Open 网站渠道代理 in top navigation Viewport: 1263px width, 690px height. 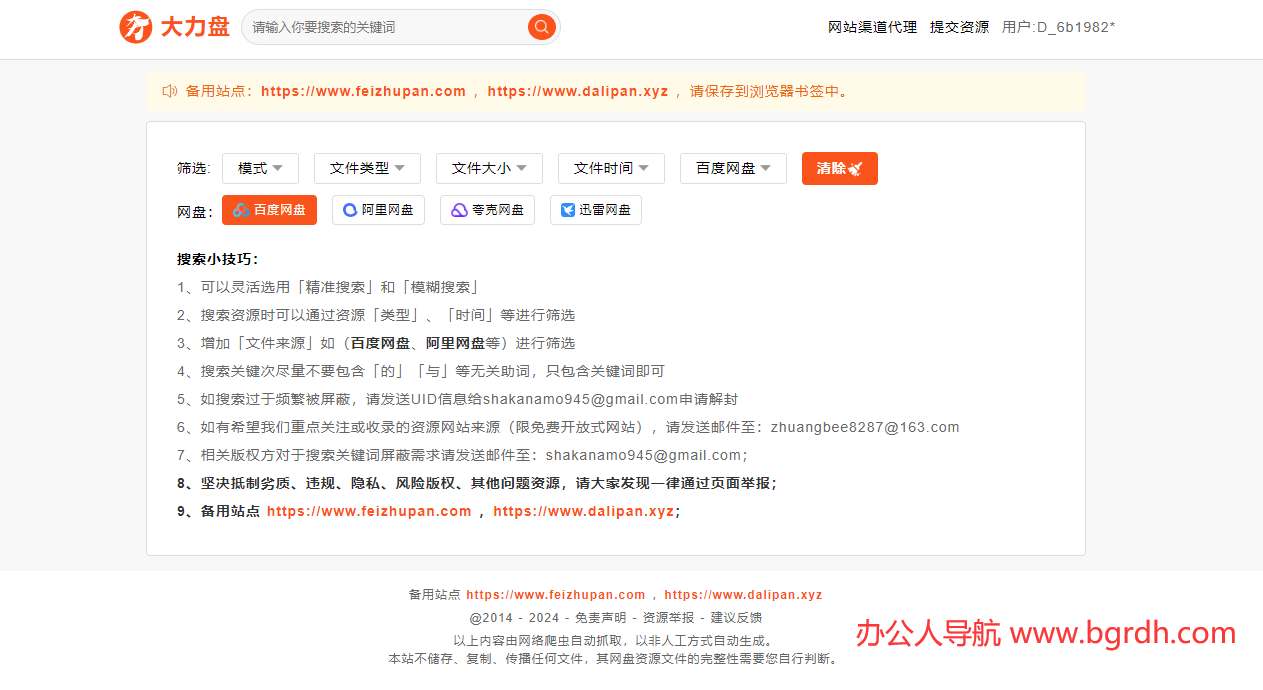click(872, 27)
